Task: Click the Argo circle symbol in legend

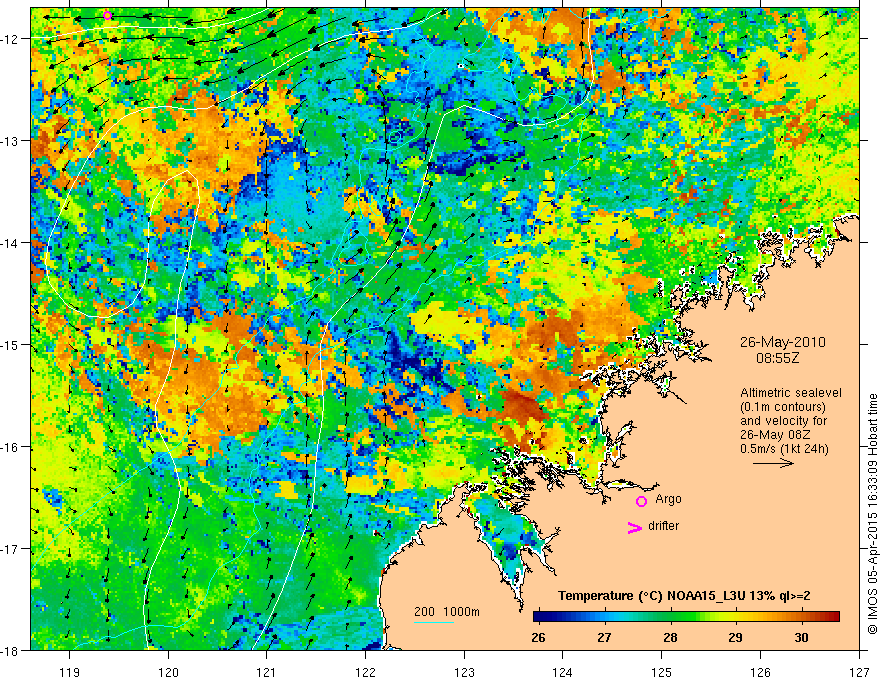Action: pos(641,501)
